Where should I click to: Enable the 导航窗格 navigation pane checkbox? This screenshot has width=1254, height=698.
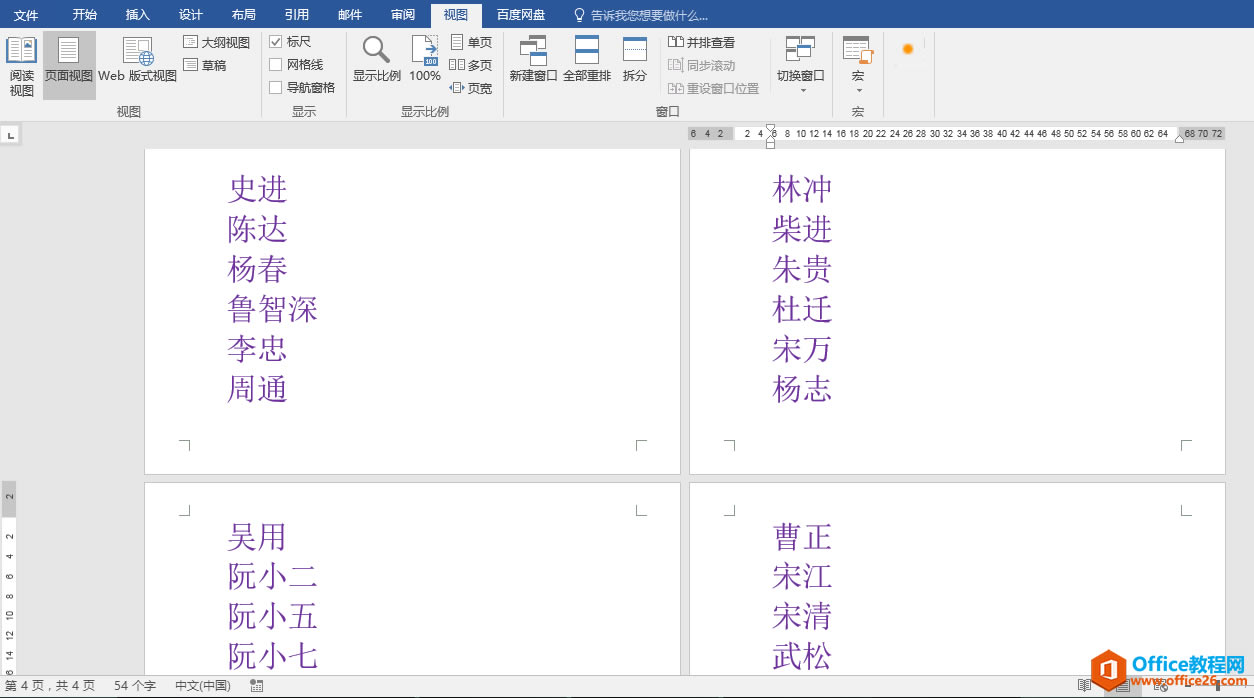point(276,88)
